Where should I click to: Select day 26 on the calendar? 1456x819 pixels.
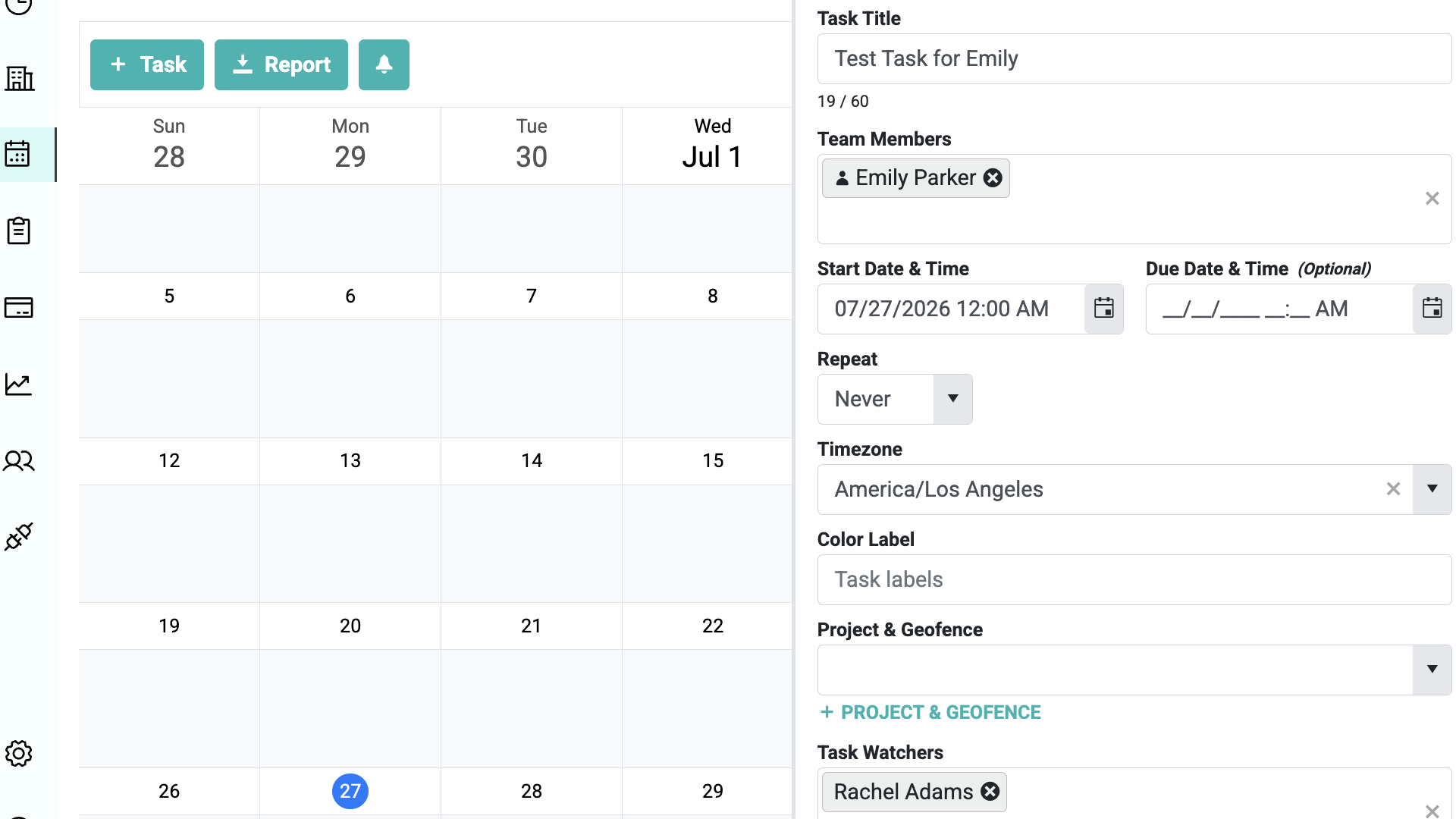[x=169, y=791]
